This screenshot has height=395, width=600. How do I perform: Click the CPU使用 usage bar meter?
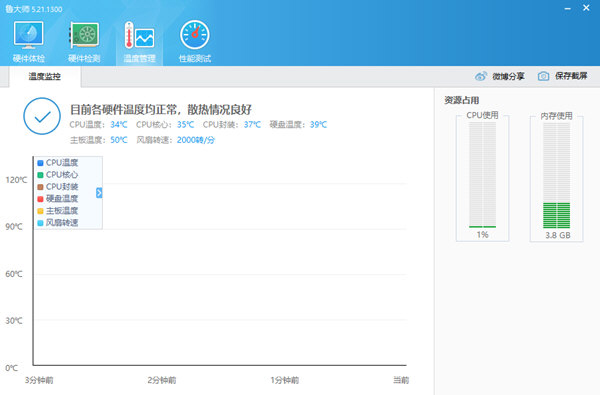(483, 175)
